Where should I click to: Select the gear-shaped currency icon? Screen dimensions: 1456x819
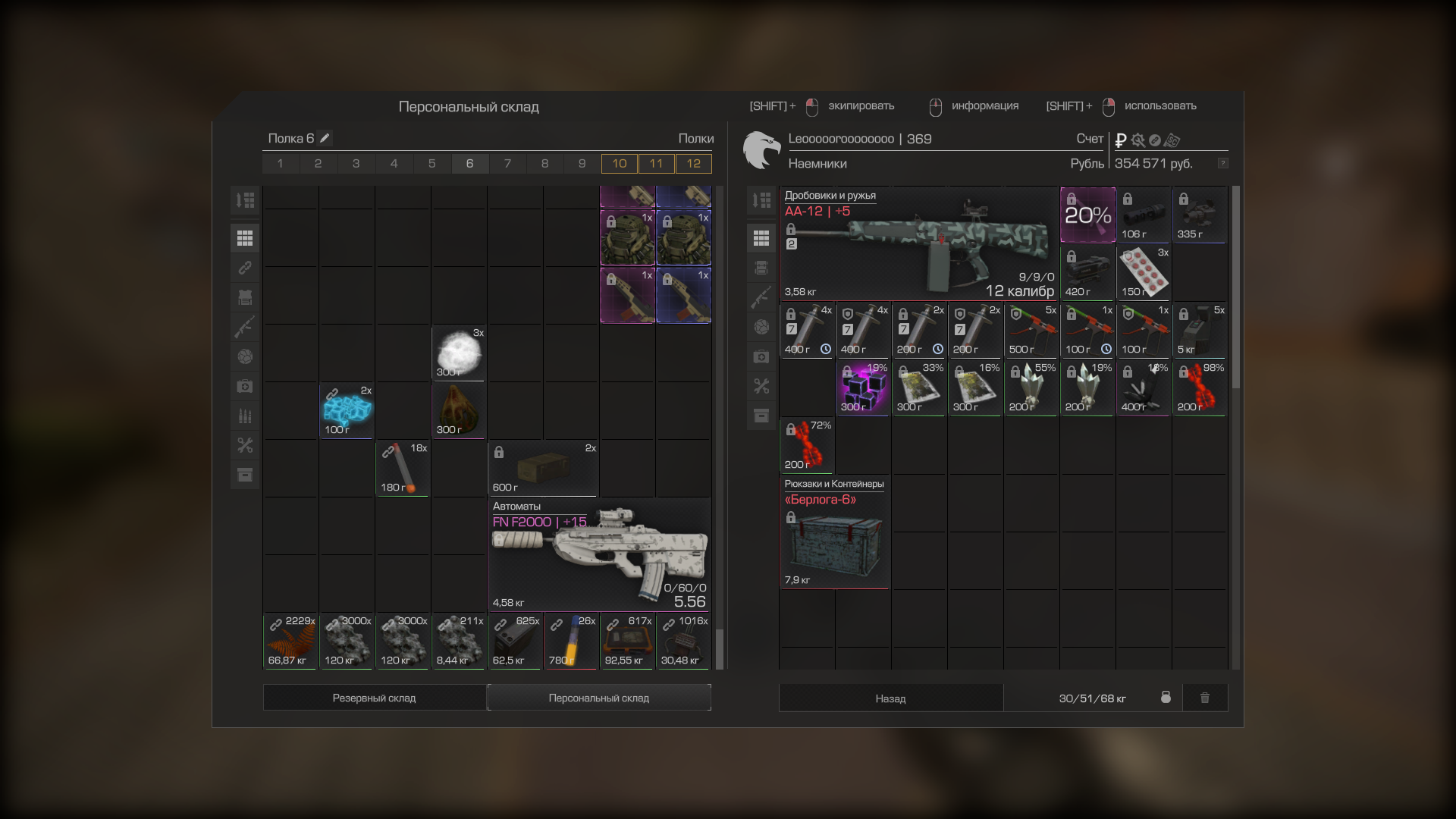1137,140
